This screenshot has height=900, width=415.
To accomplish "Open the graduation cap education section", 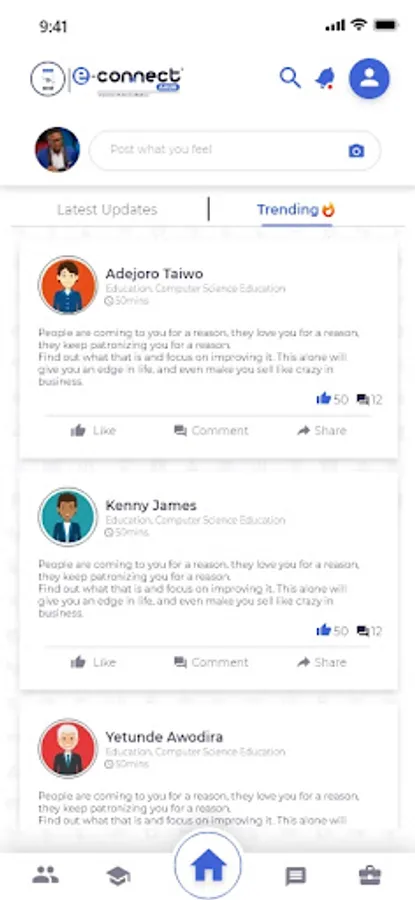I will (118, 875).
